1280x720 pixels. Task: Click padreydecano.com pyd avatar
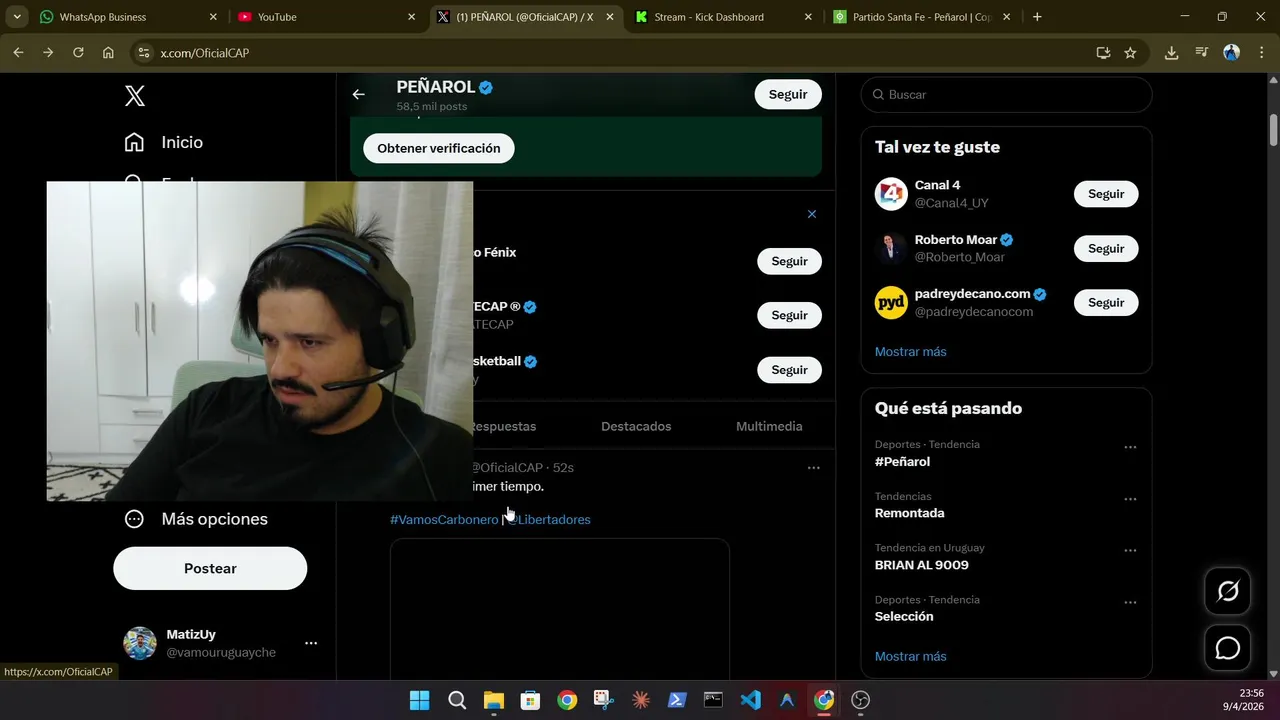pos(891,302)
